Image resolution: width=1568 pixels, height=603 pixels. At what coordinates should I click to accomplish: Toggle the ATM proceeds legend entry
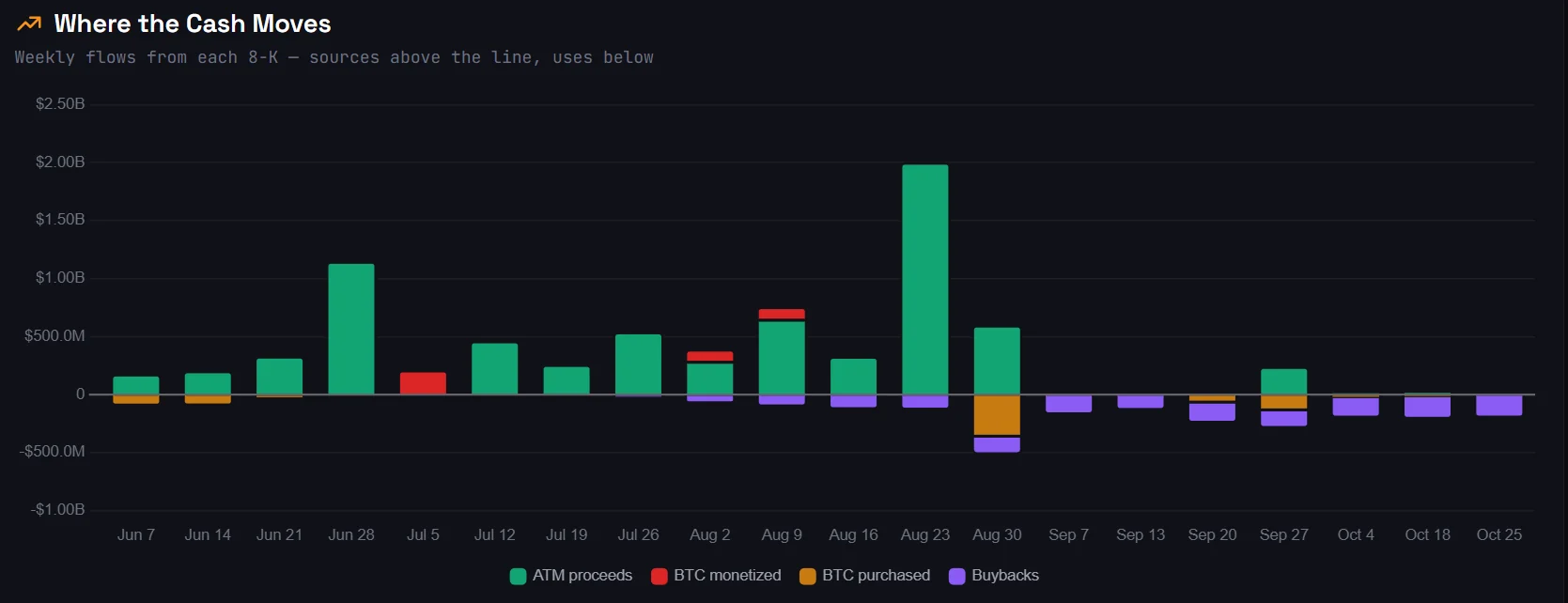[x=571, y=576]
